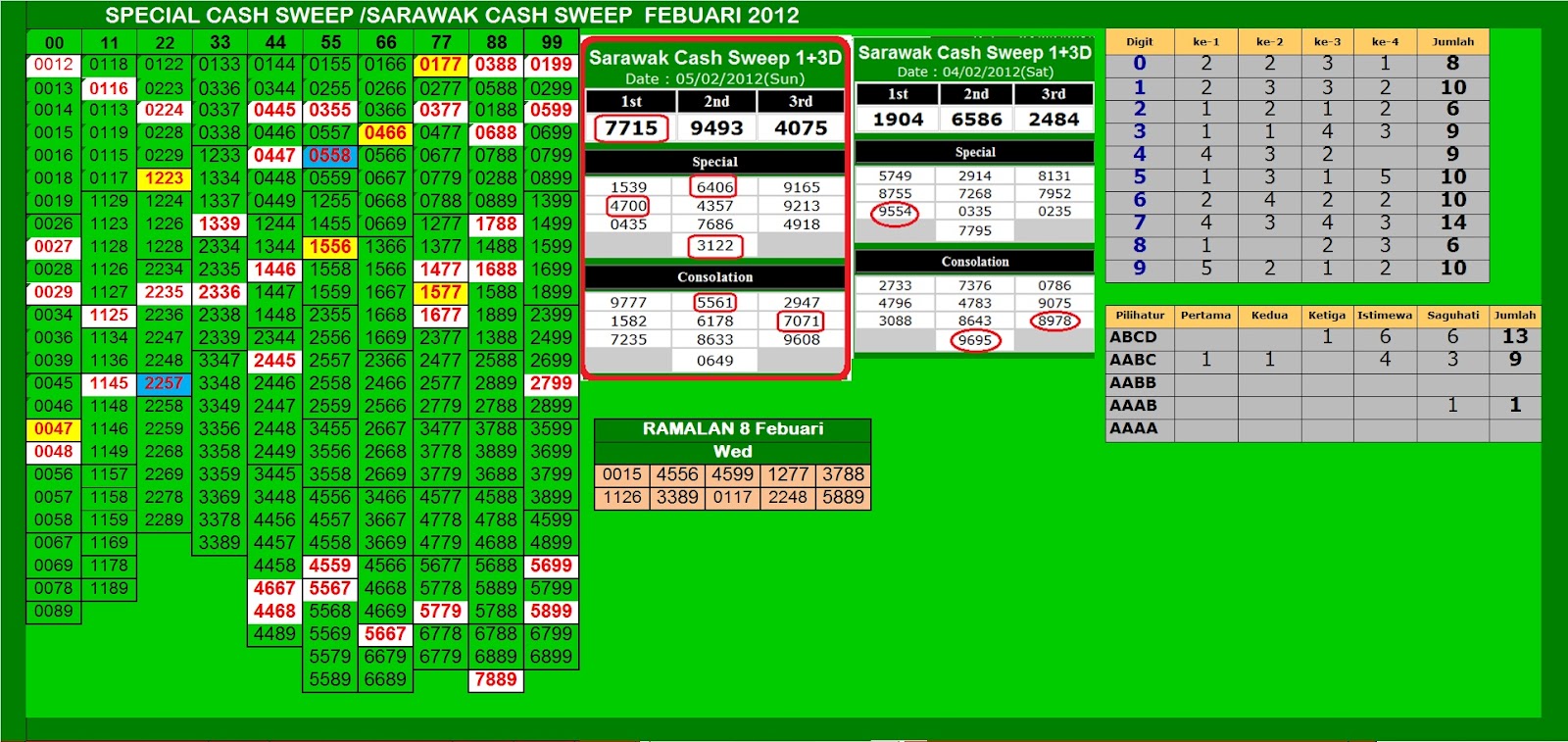Select the AAAA row label
Screen dimensions: 1568x742
(1133, 428)
